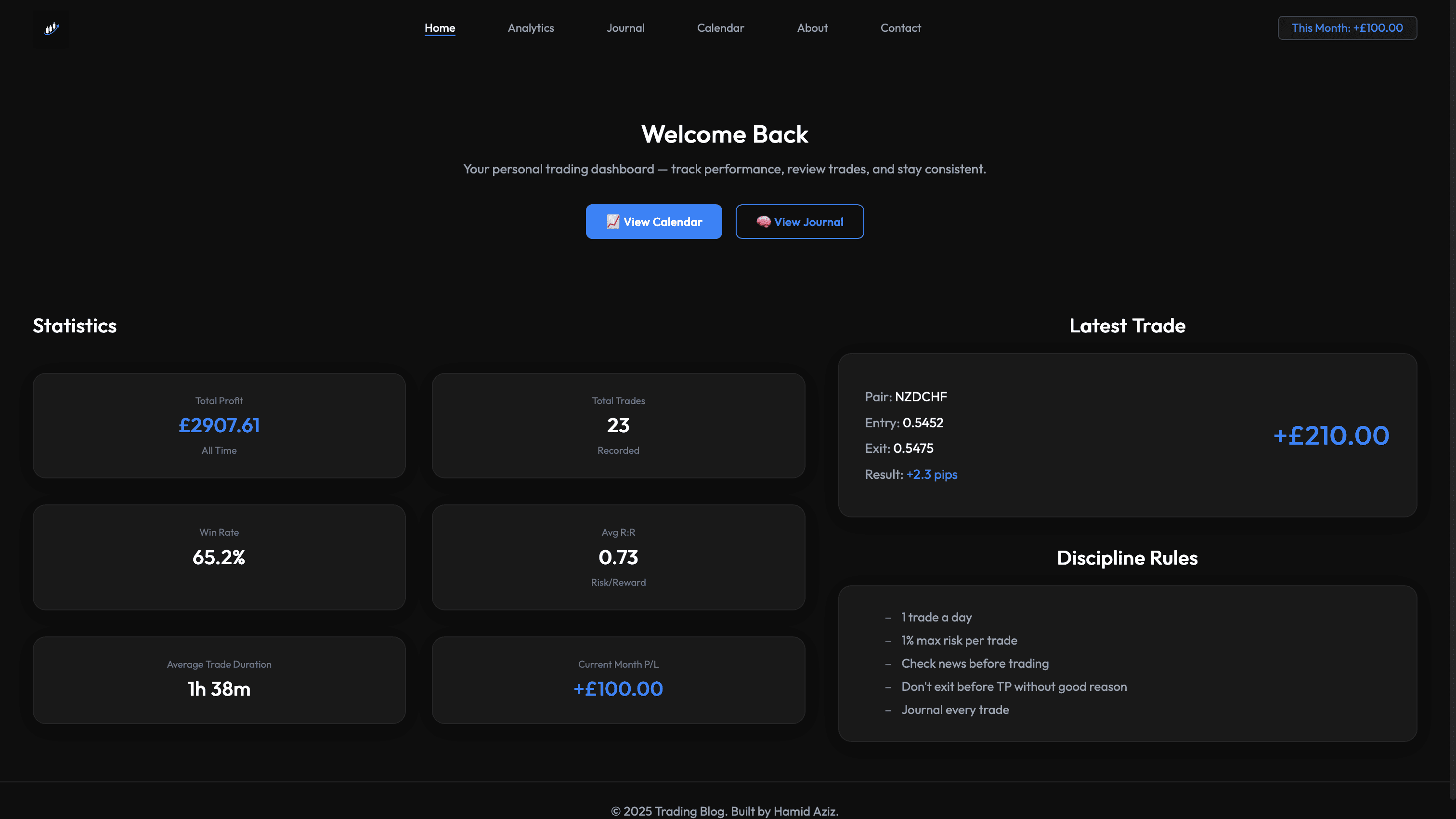The height and width of the screenshot is (819, 1456).
Task: Click the This Month +£100.00 badge
Action: point(1347,28)
